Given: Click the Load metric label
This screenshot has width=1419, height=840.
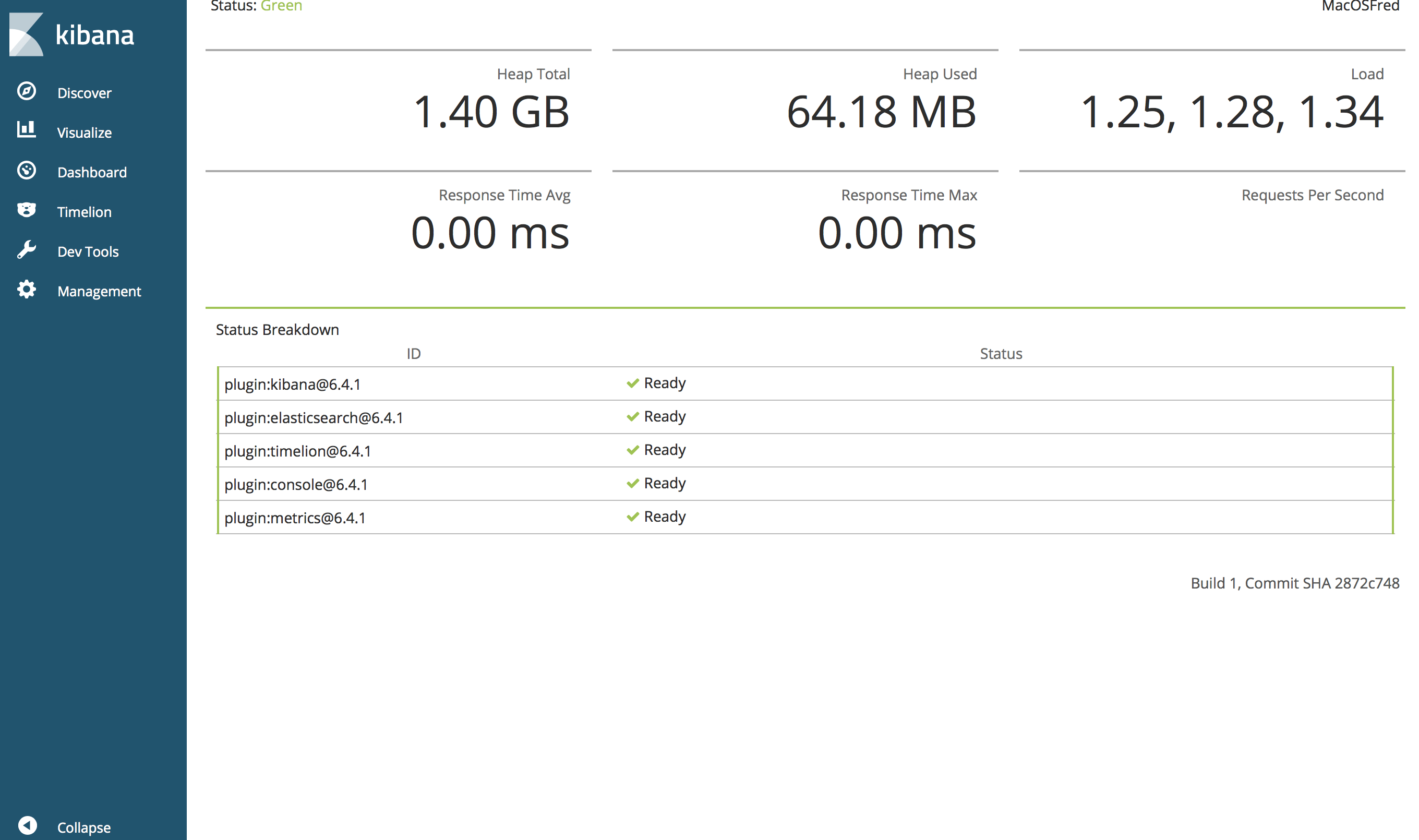Looking at the screenshot, I should (x=1367, y=74).
